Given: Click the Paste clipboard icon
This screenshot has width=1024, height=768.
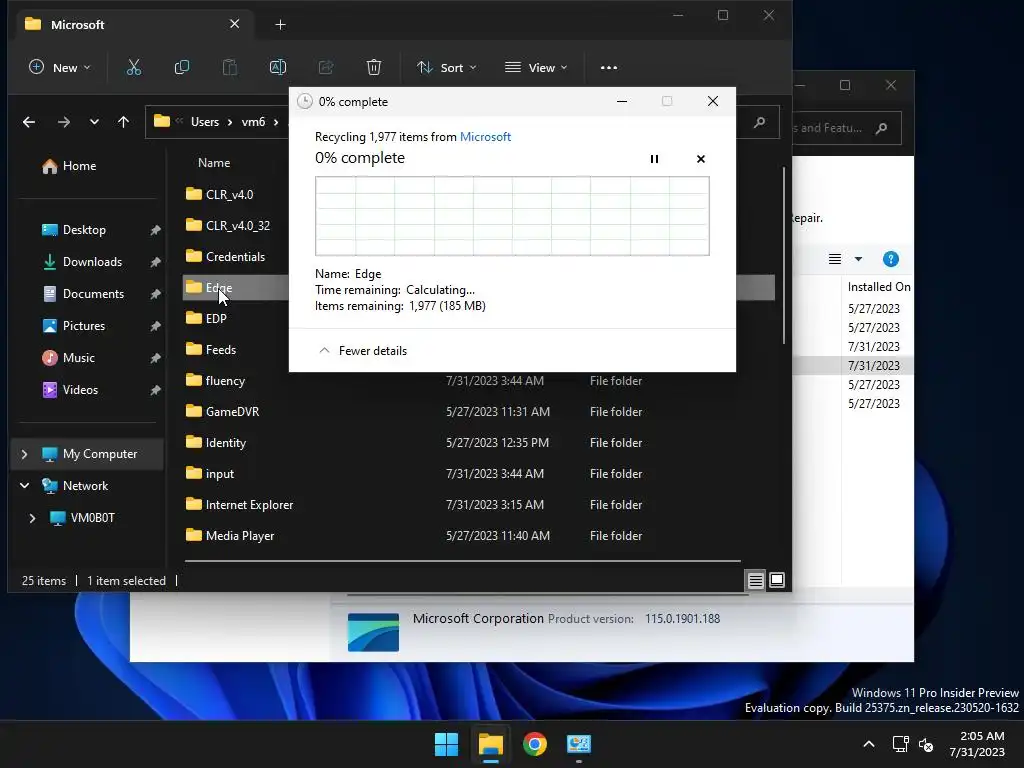Looking at the screenshot, I should tap(230, 67).
